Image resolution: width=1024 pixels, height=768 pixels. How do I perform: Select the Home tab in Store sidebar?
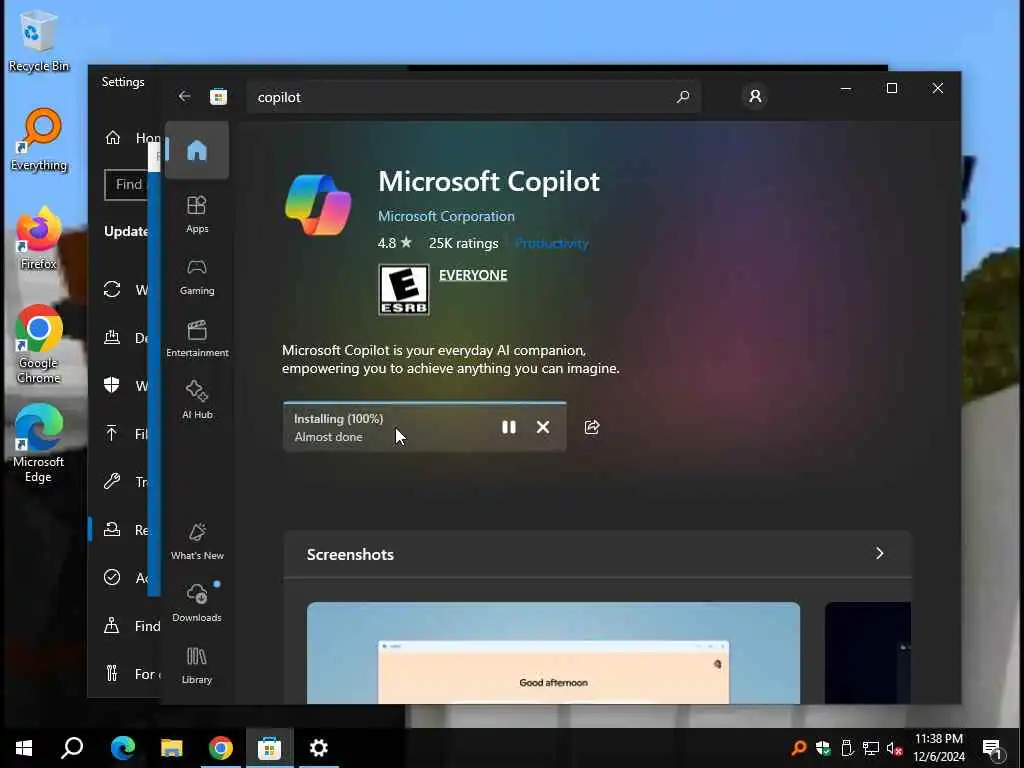coord(197,150)
